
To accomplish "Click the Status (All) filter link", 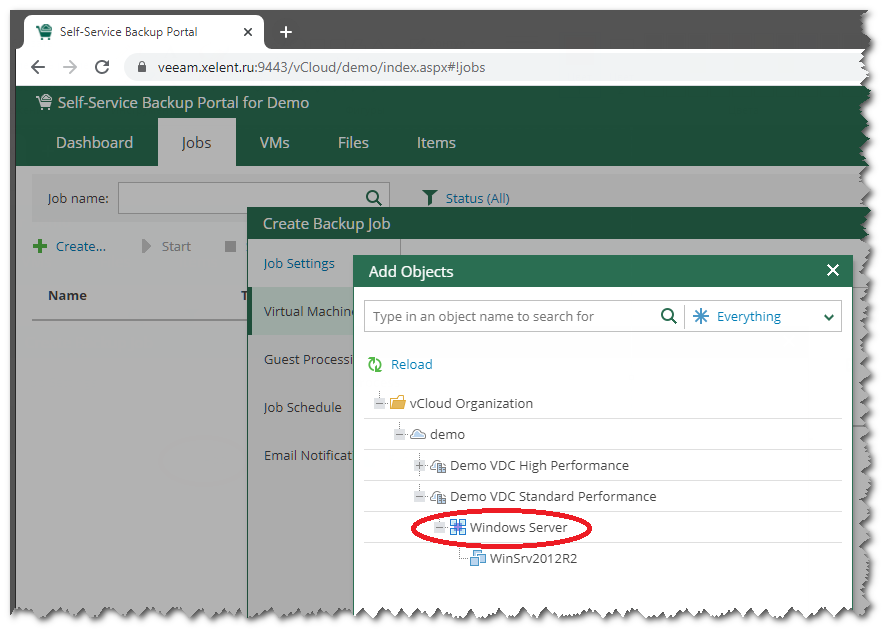I will pos(477,198).
